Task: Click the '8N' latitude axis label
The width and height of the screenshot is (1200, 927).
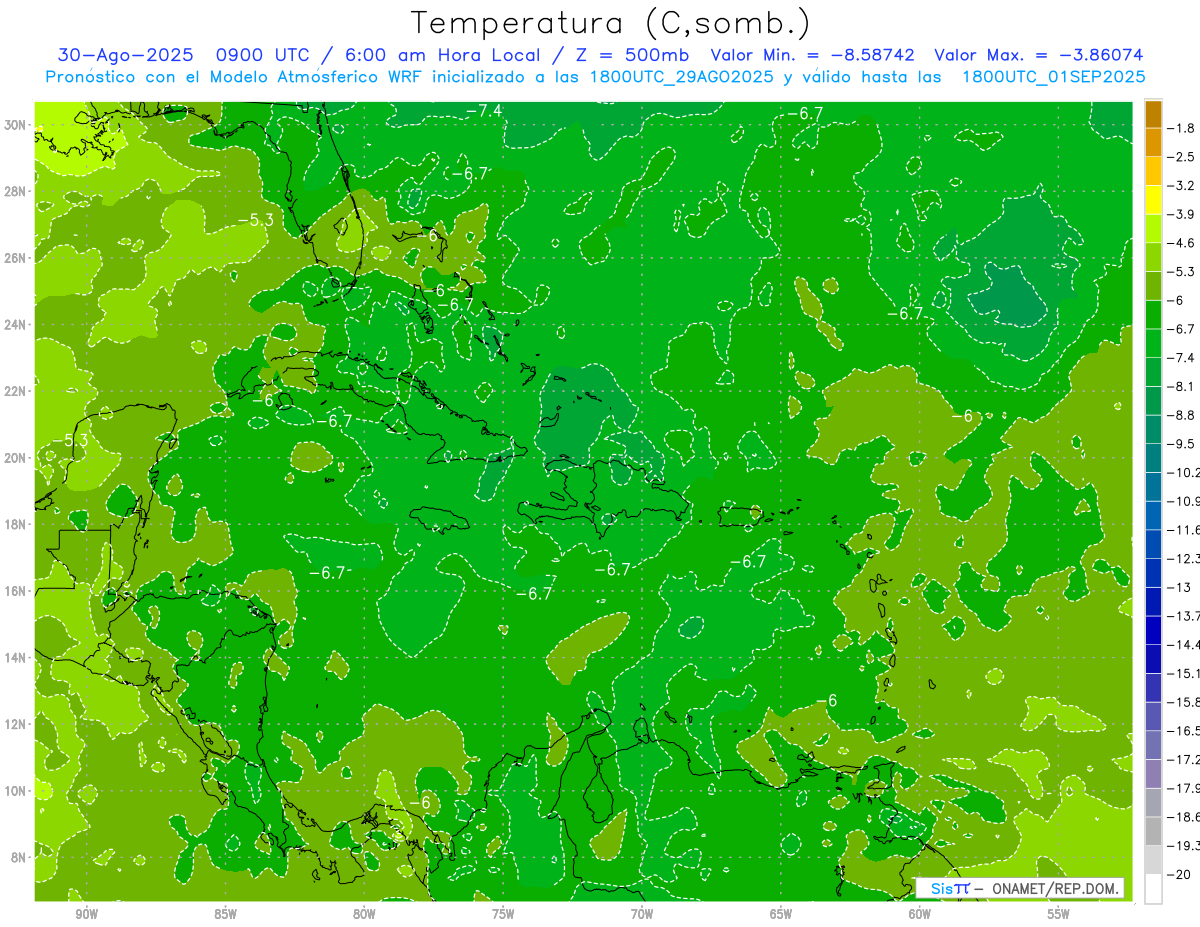Action: coord(19,858)
